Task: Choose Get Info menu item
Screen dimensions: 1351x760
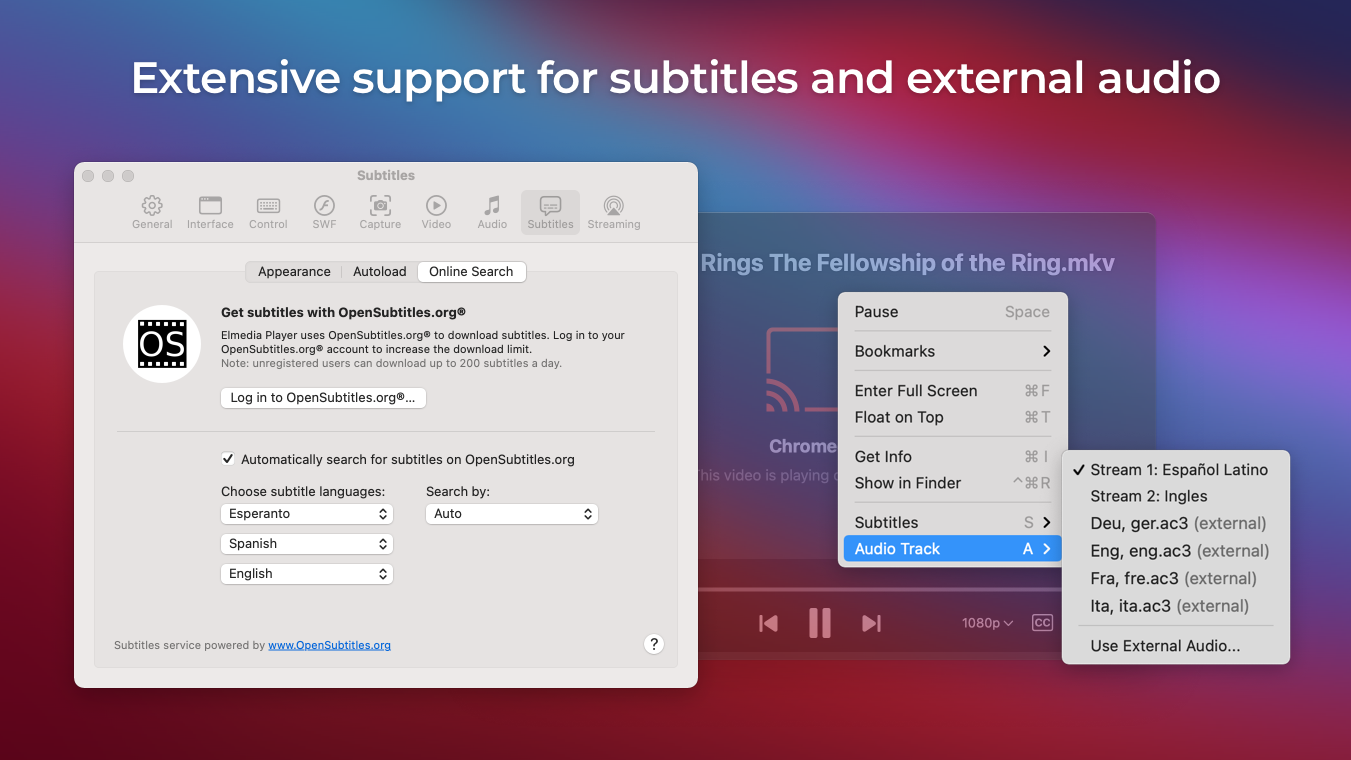Action: coord(952,457)
